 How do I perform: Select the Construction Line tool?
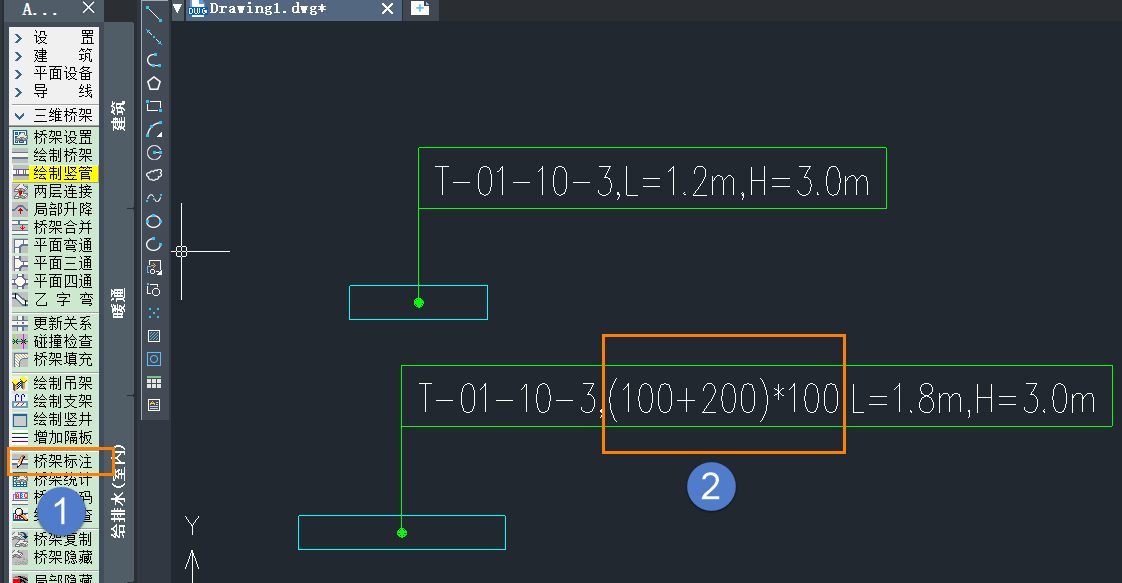154,37
